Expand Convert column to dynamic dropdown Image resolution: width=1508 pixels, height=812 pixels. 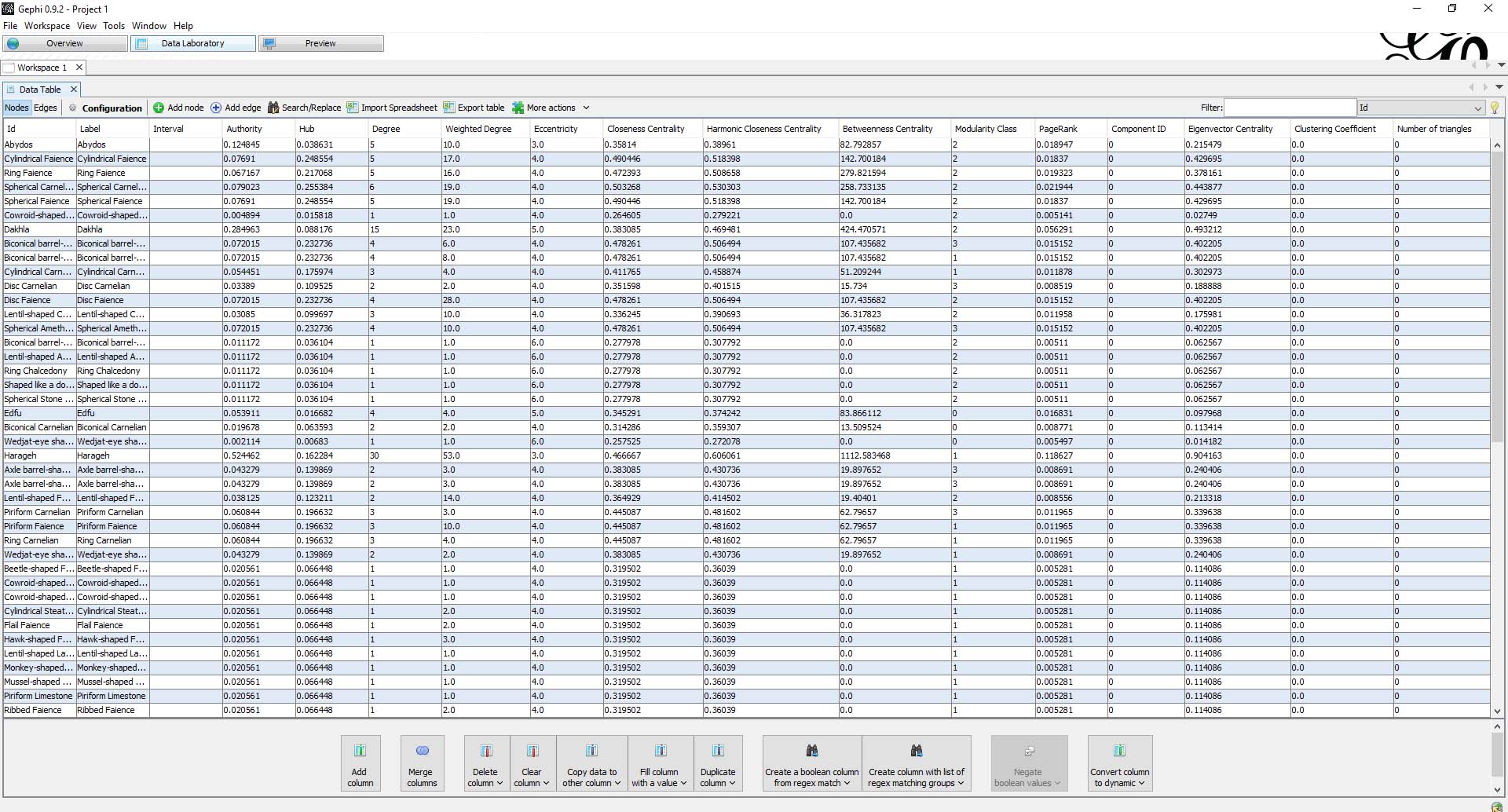[x=1141, y=783]
